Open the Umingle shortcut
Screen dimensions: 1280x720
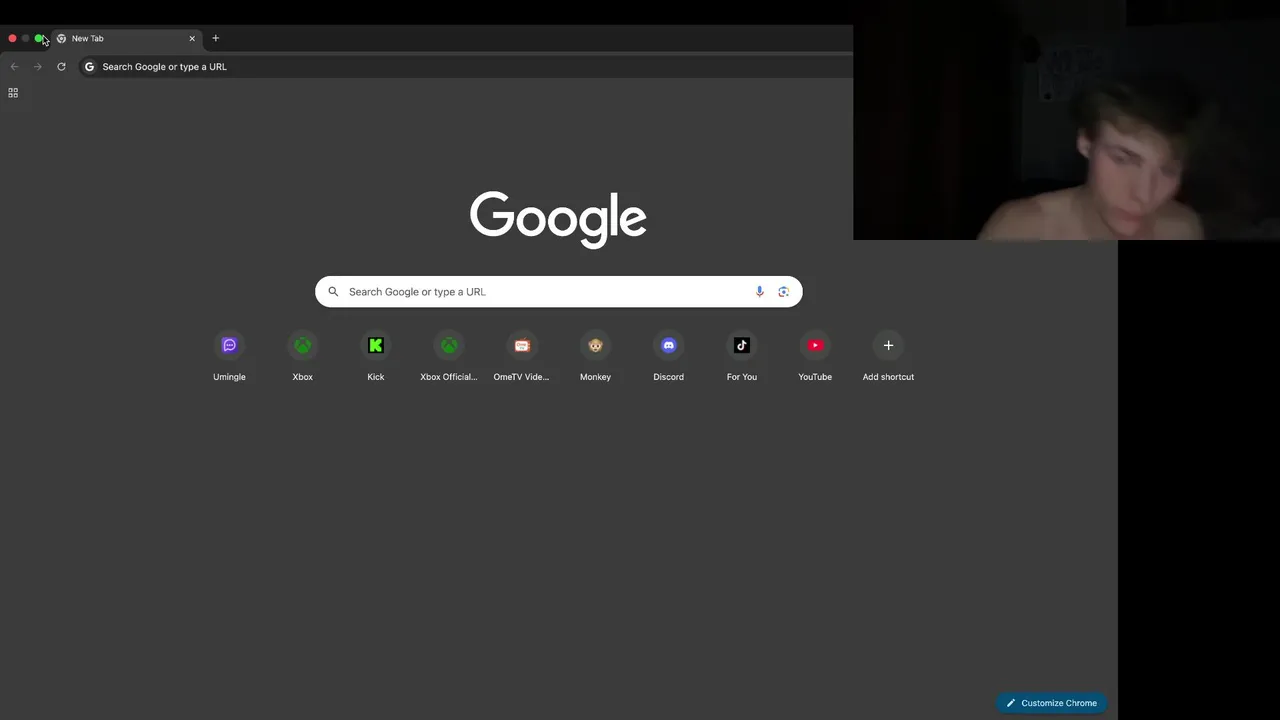[229, 357]
